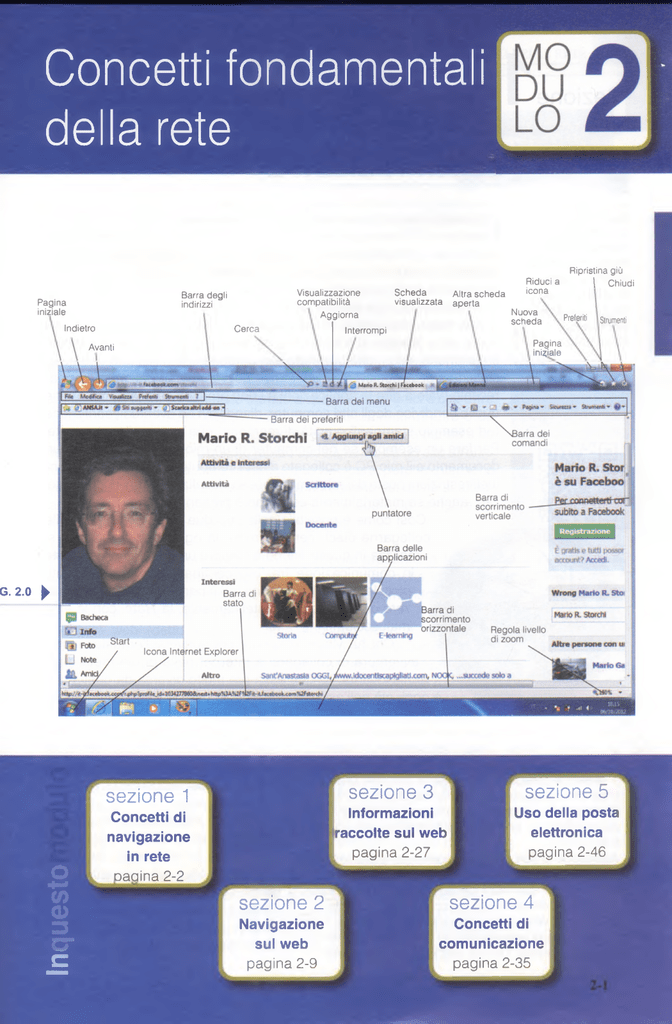
Task: Click the address bar URL field
Action: pos(206,385)
